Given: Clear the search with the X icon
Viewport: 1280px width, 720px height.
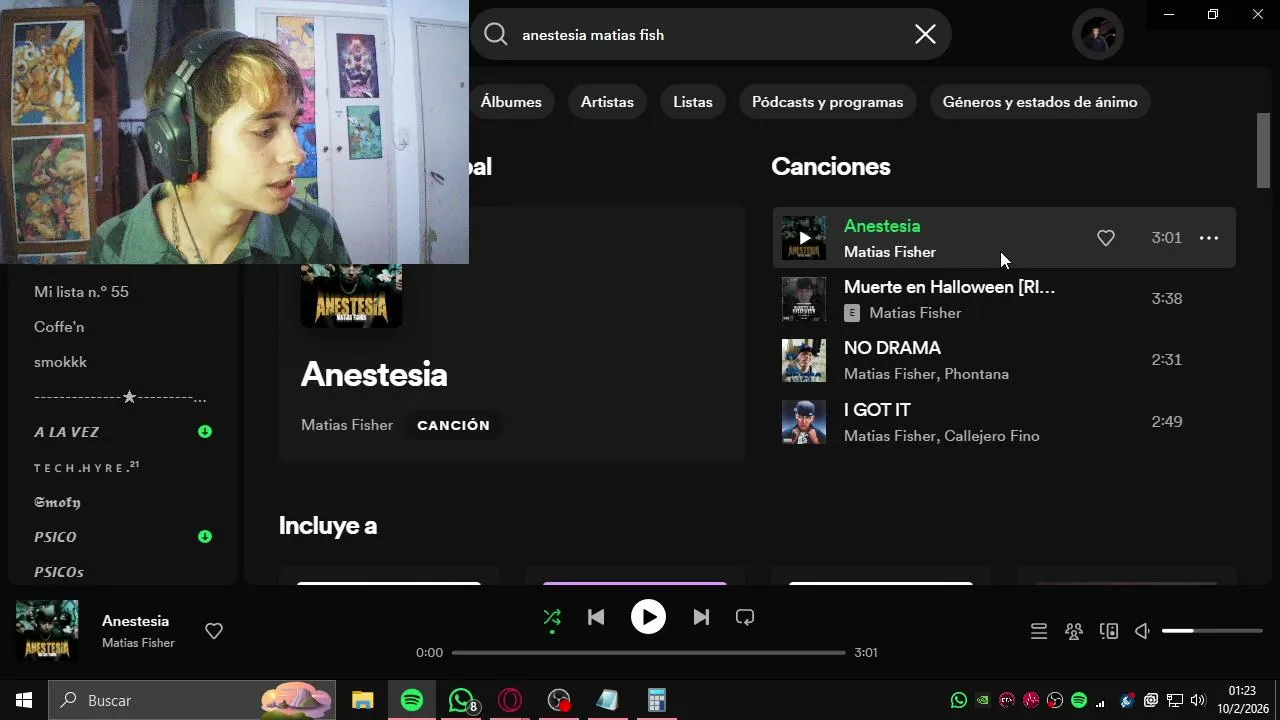Looking at the screenshot, I should [x=925, y=35].
